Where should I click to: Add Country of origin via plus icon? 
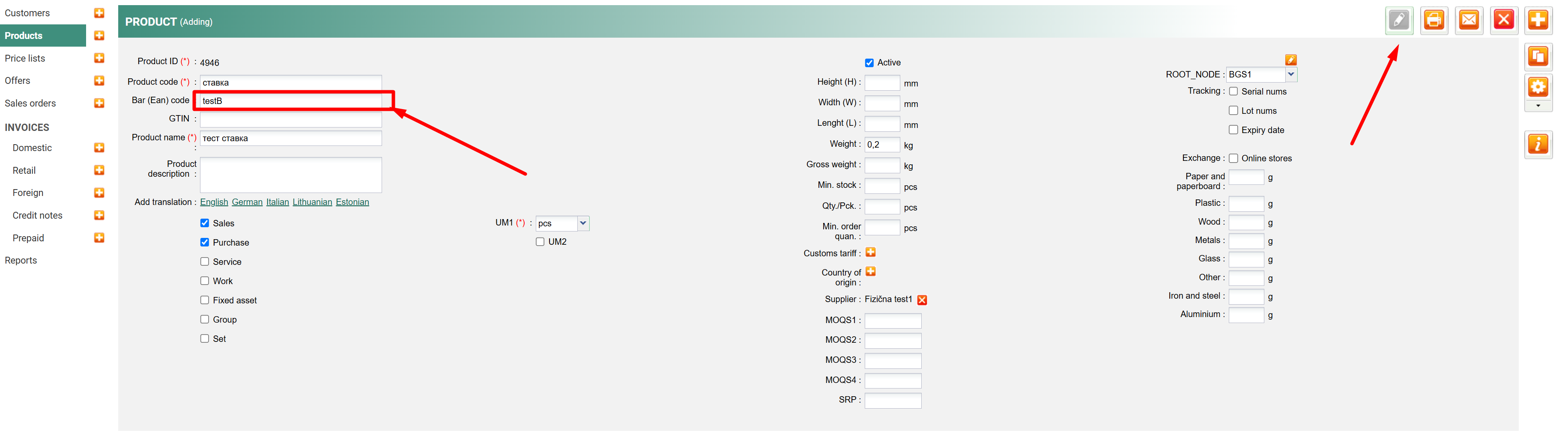tap(870, 272)
